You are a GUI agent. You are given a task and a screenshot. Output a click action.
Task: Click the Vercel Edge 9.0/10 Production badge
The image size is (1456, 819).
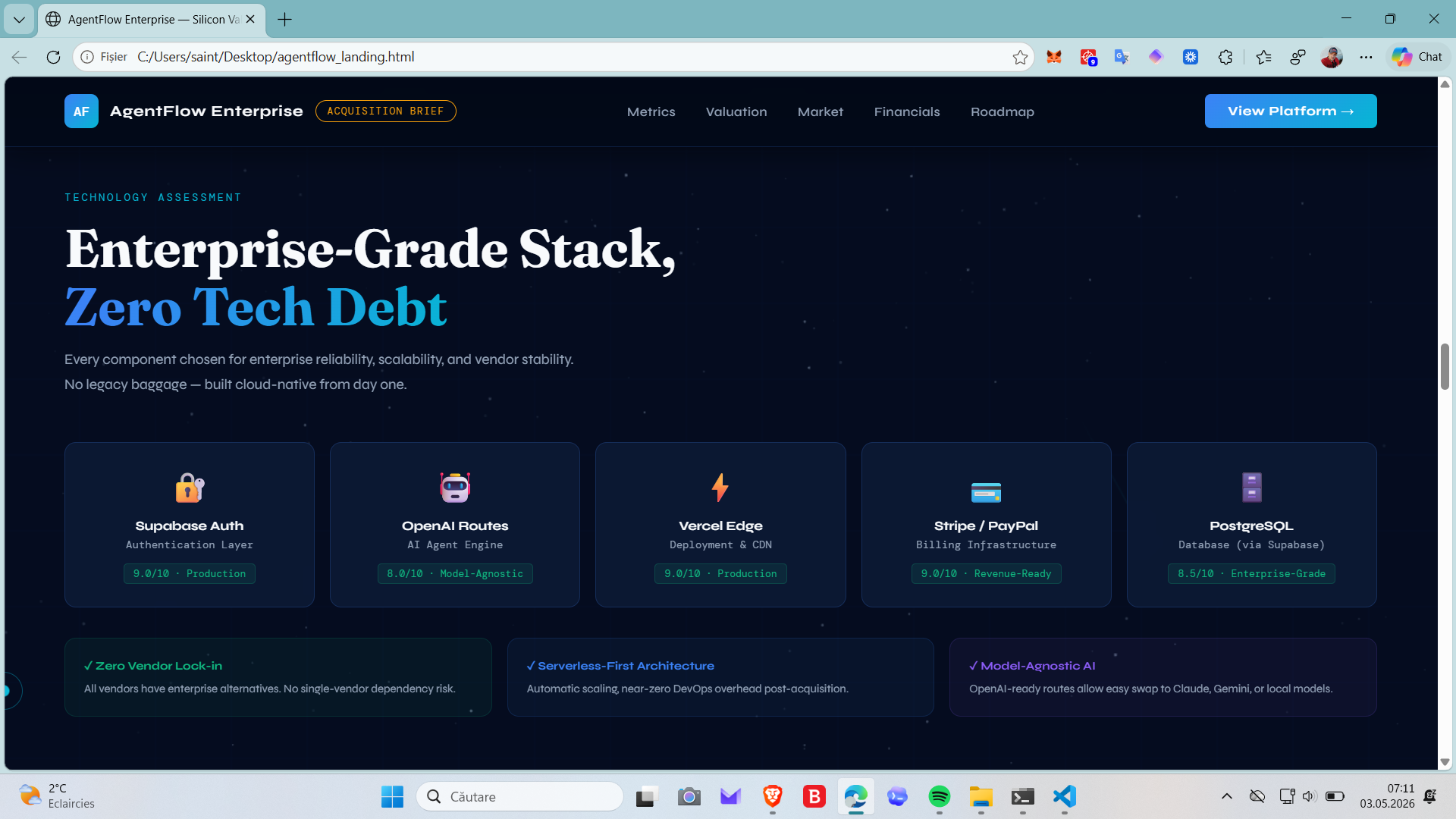tap(720, 574)
